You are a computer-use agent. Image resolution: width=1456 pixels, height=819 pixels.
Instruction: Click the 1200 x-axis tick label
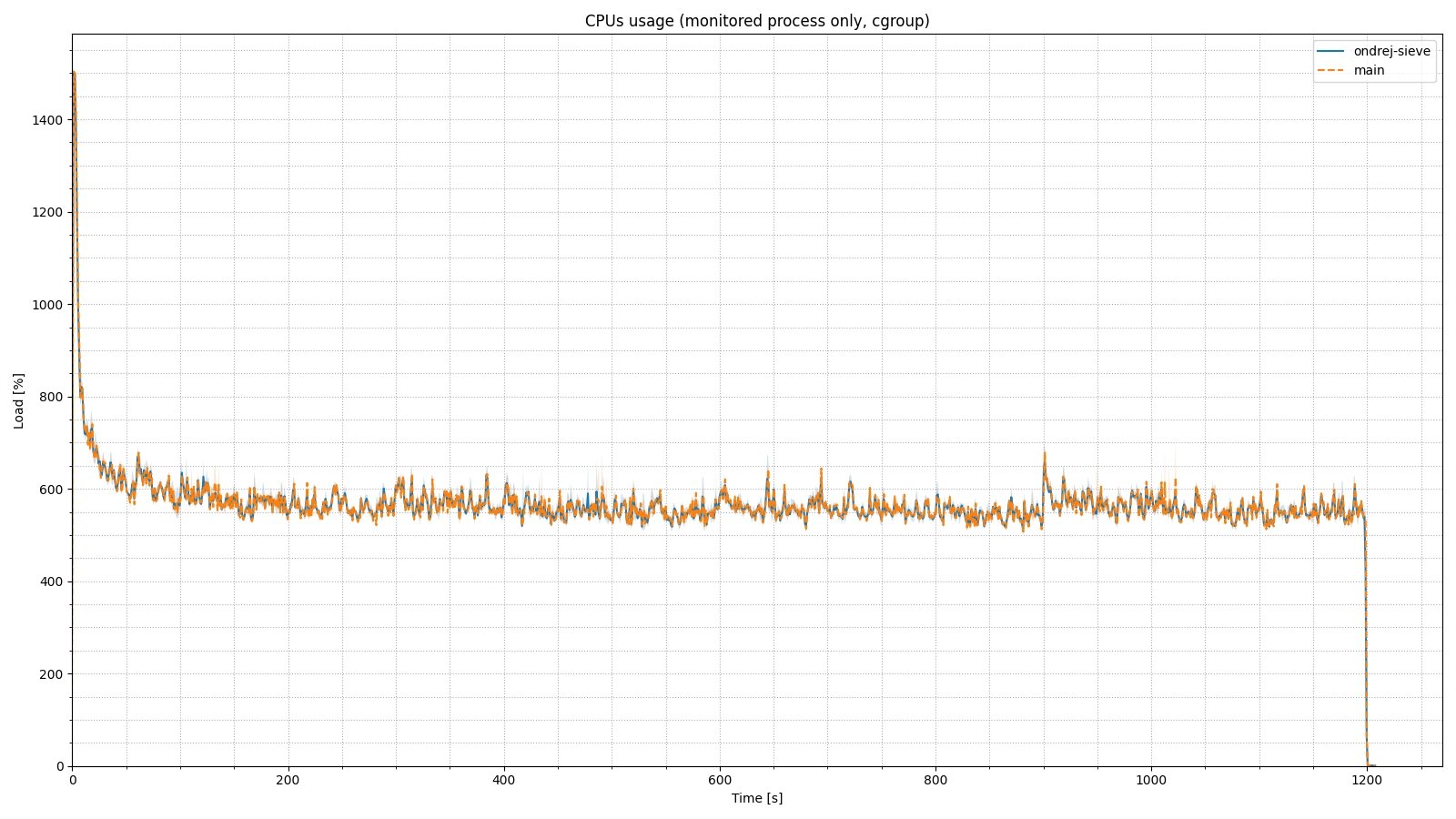click(x=1367, y=780)
